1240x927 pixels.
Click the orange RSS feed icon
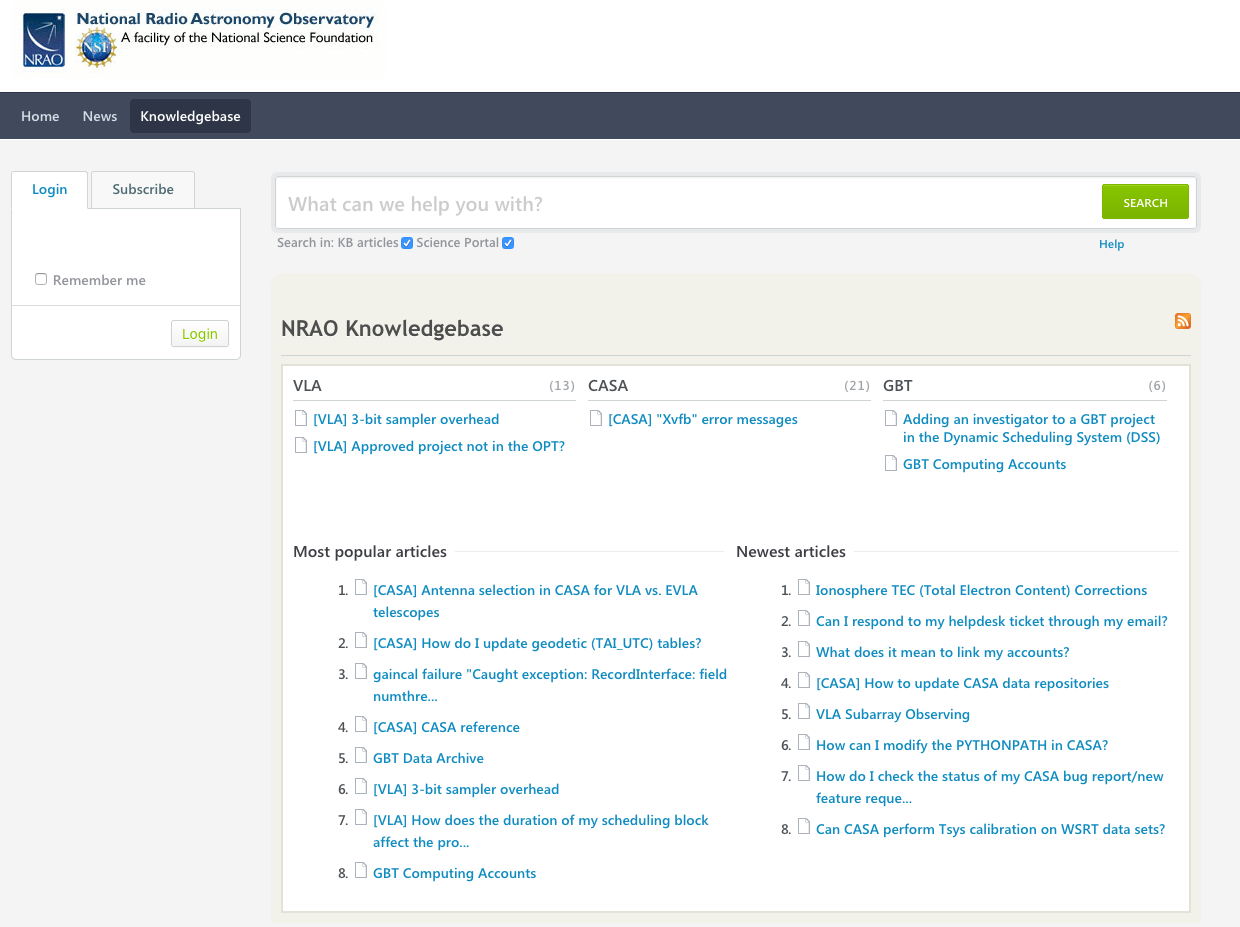pyautogui.click(x=1183, y=321)
